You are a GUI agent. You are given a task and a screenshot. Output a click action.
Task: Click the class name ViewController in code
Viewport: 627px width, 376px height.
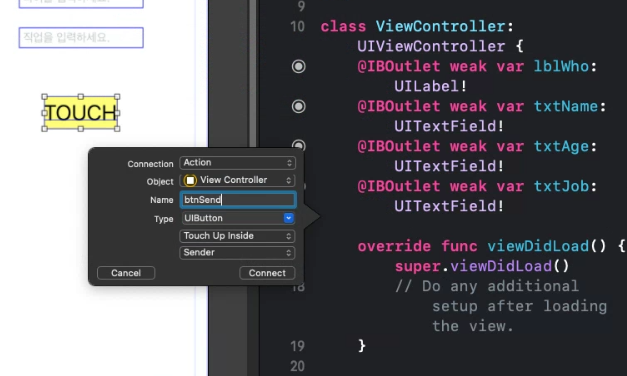(441, 26)
